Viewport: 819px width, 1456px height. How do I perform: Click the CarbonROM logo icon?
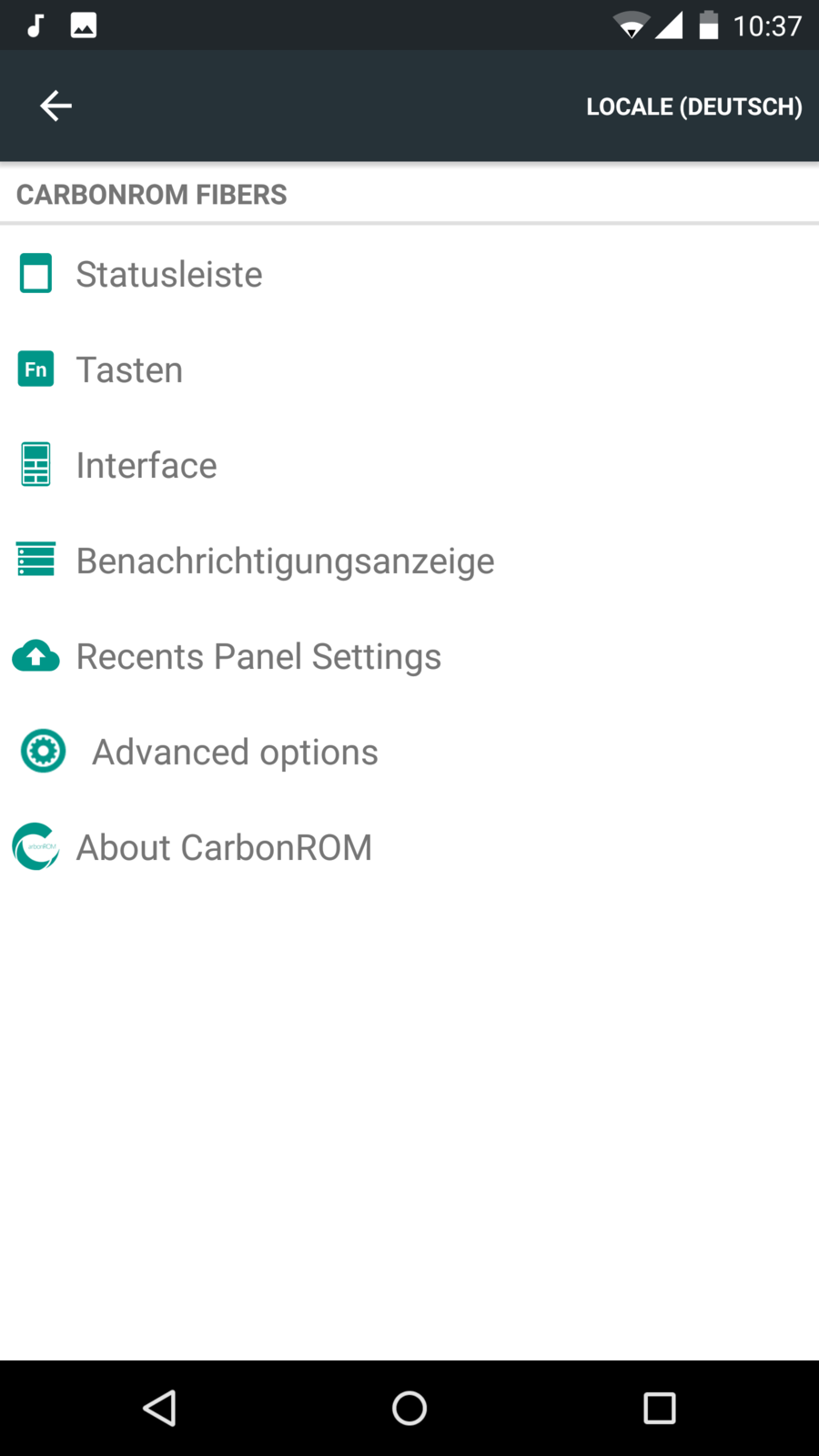click(x=36, y=846)
